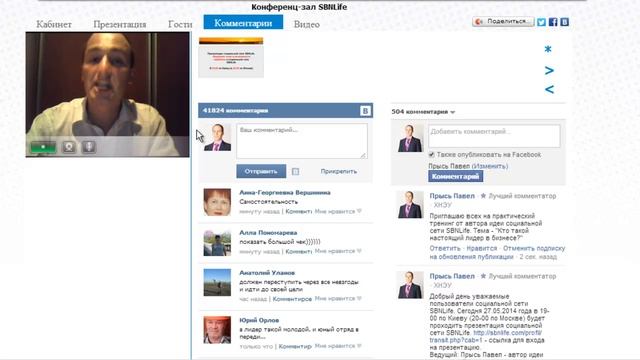Go to next slide arrow
640x360 pixels.
(x=549, y=71)
